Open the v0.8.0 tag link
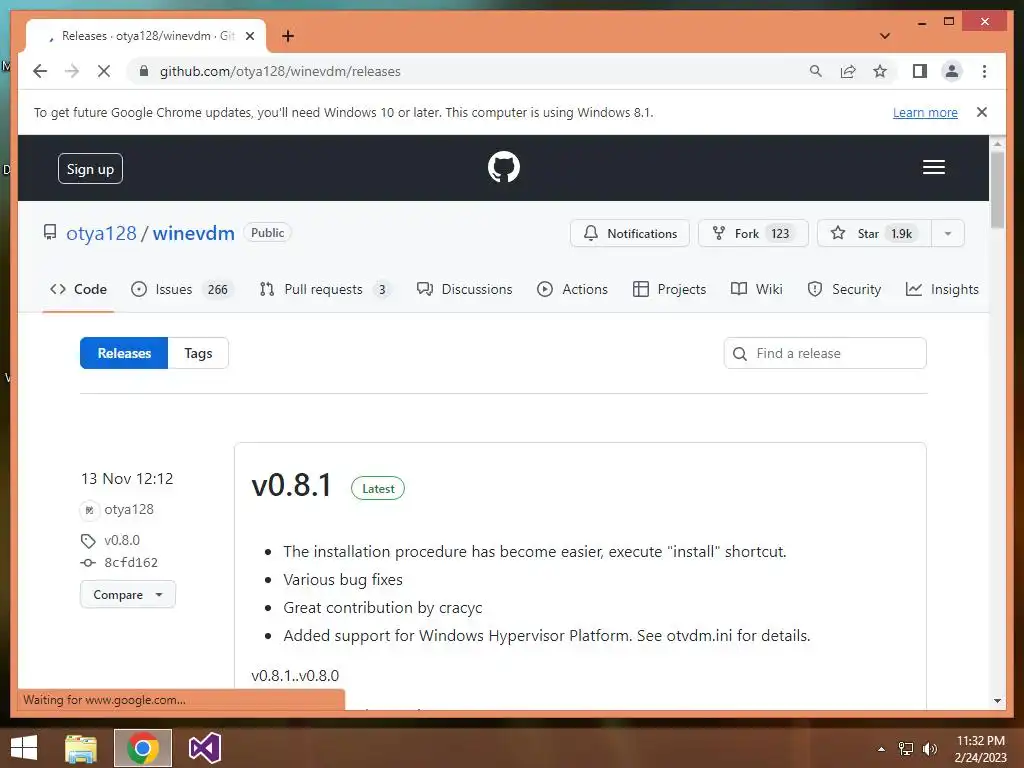This screenshot has height=768, width=1024. coord(122,540)
